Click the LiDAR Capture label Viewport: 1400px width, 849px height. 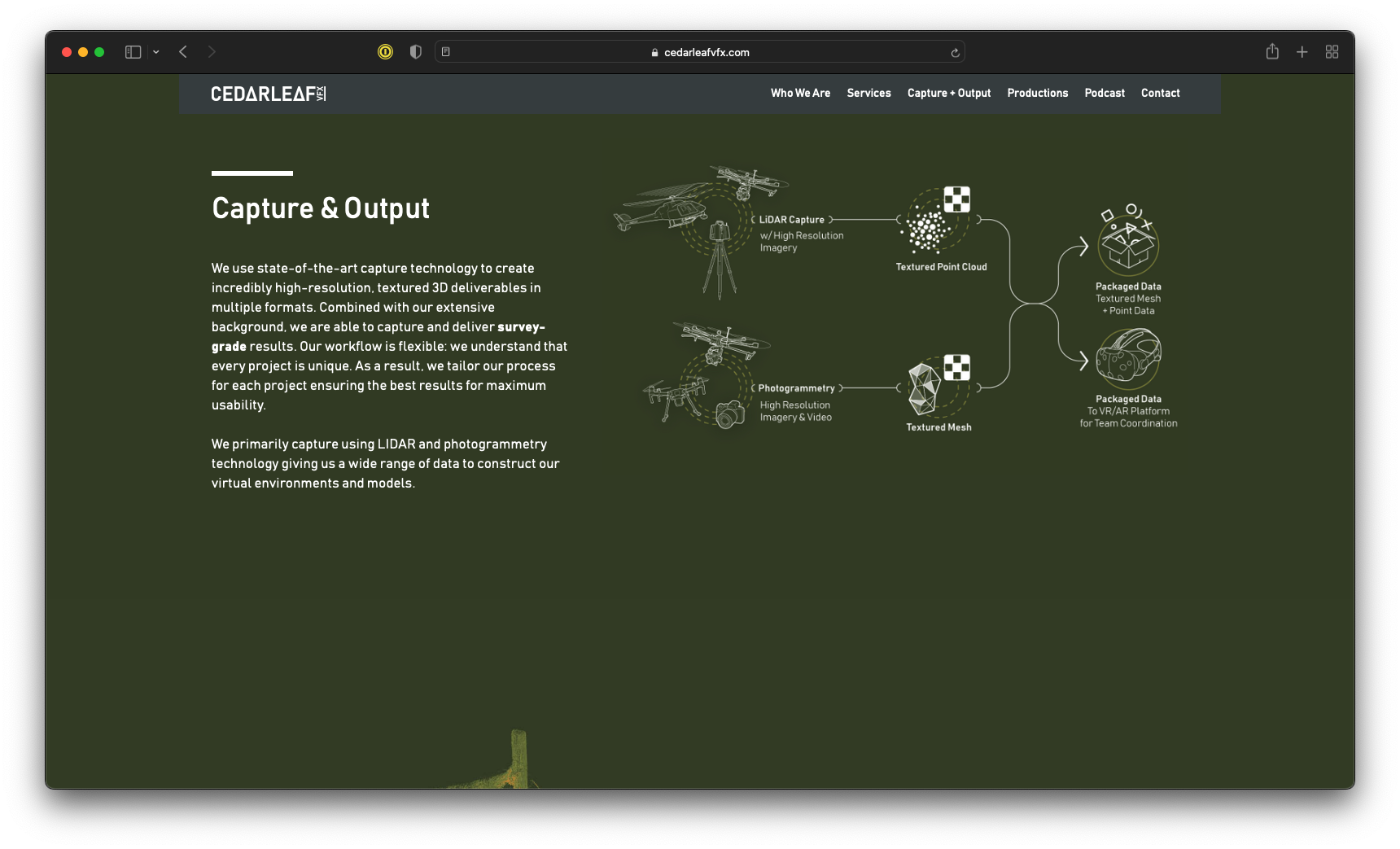pos(791,220)
